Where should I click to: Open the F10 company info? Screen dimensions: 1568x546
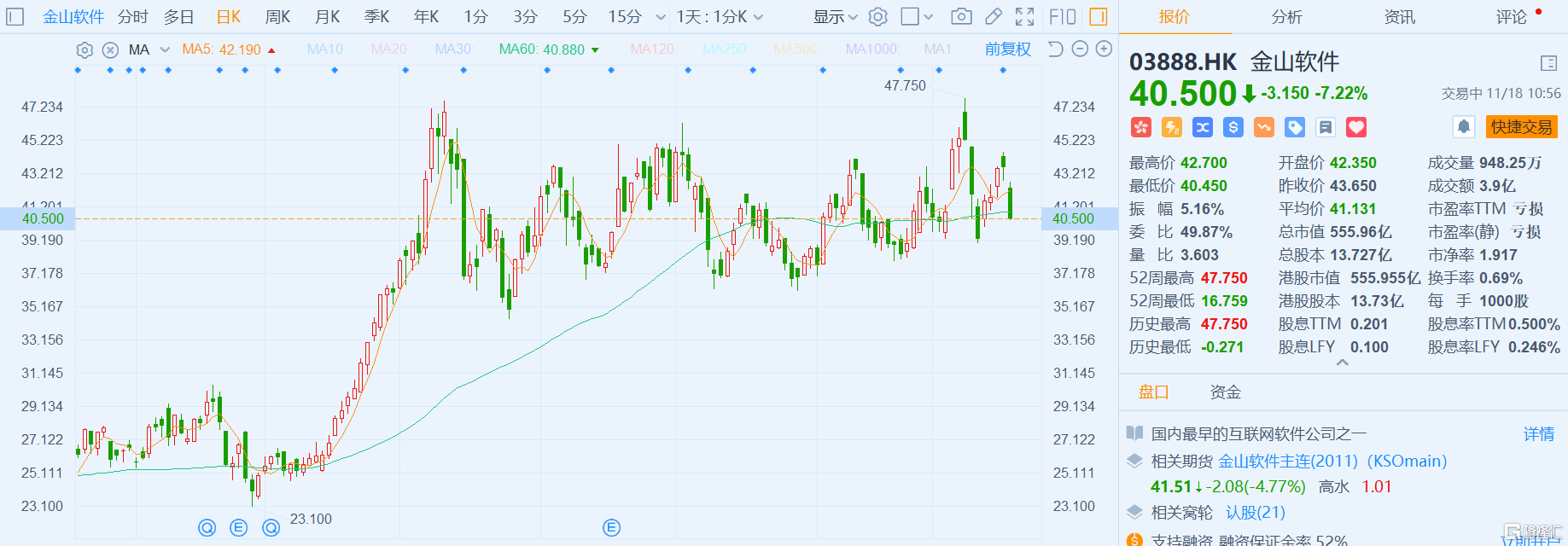[x=1063, y=16]
